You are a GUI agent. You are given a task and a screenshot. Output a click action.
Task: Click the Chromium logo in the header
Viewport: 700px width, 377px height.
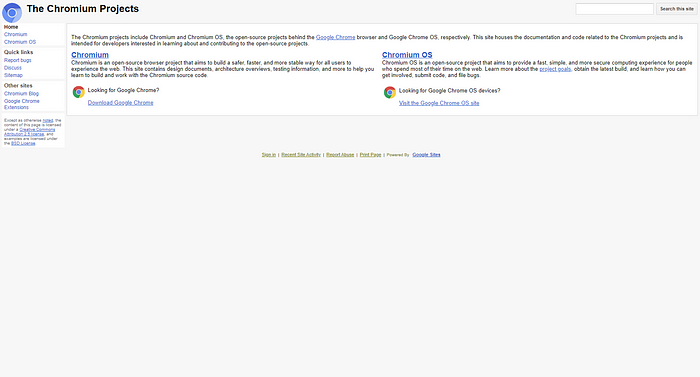click(x=12, y=13)
